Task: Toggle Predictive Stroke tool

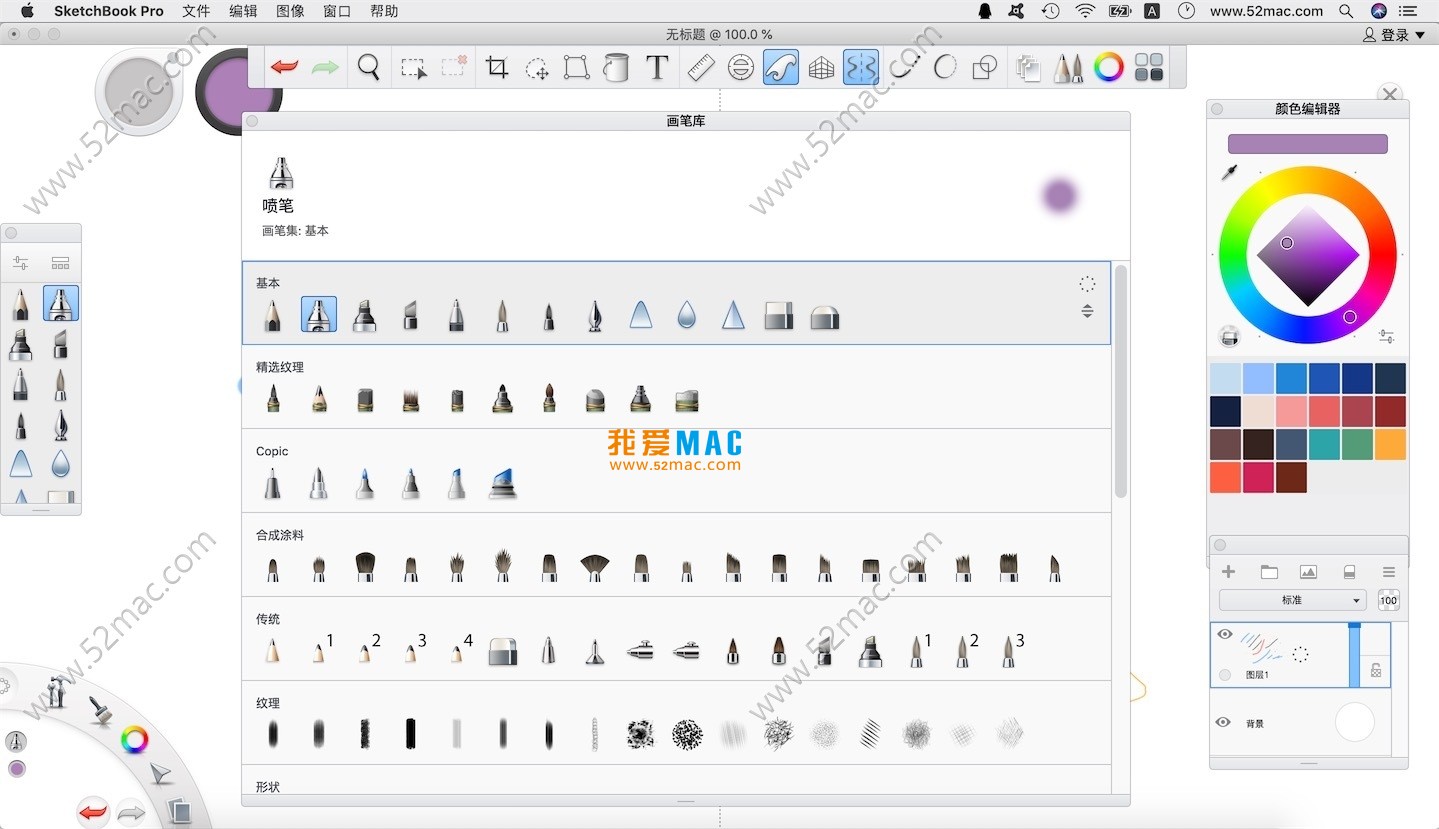Action: 945,67
